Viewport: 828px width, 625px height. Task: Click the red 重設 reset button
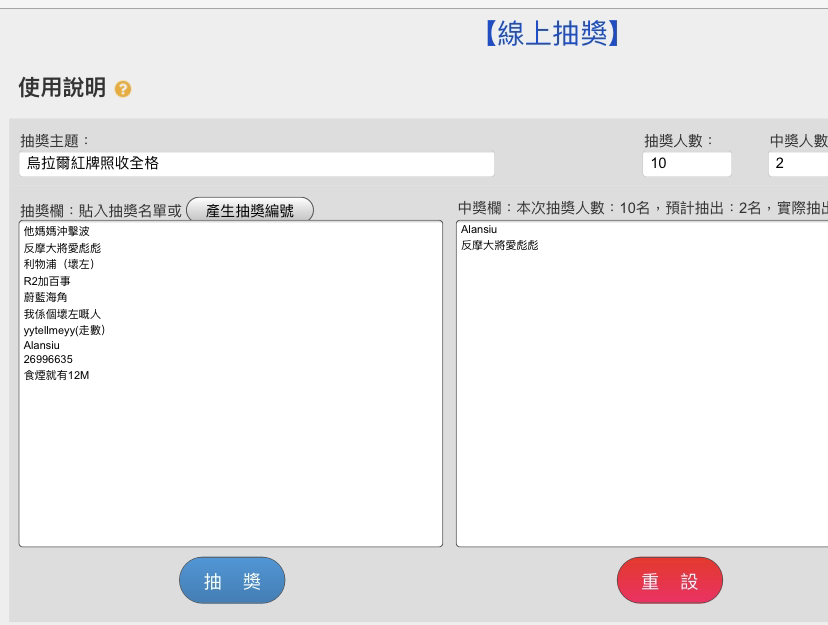[x=670, y=581]
